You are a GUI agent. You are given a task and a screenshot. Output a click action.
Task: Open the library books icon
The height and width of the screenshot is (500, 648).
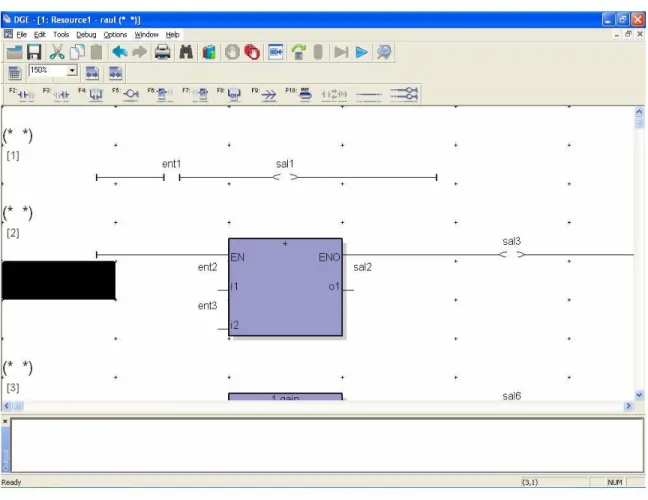coord(209,52)
